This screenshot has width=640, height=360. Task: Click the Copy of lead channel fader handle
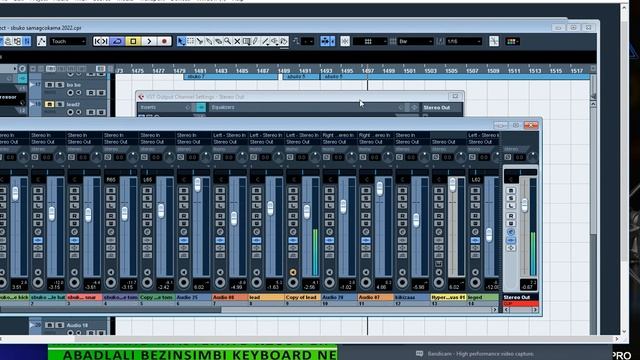(307, 211)
